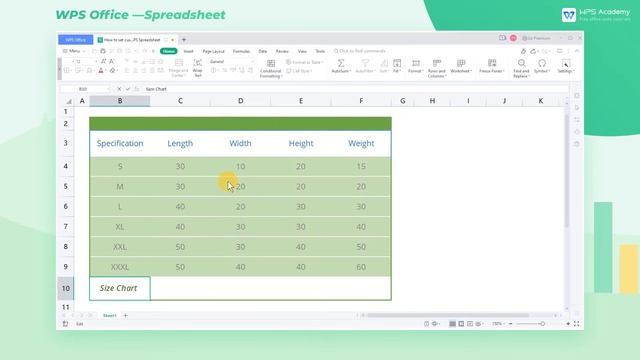640x360 pixels.
Task: Switch to Page Layout view in status bar
Action: [x=461, y=324]
